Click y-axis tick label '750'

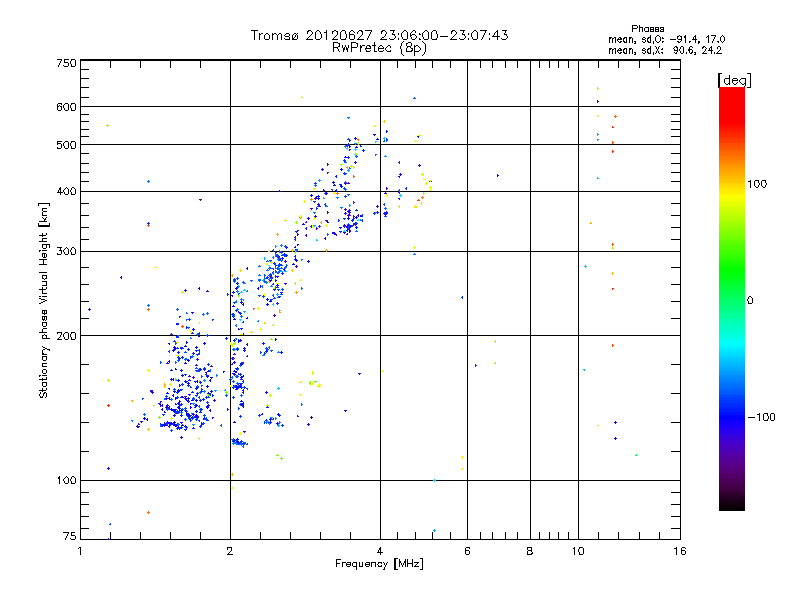tap(66, 63)
